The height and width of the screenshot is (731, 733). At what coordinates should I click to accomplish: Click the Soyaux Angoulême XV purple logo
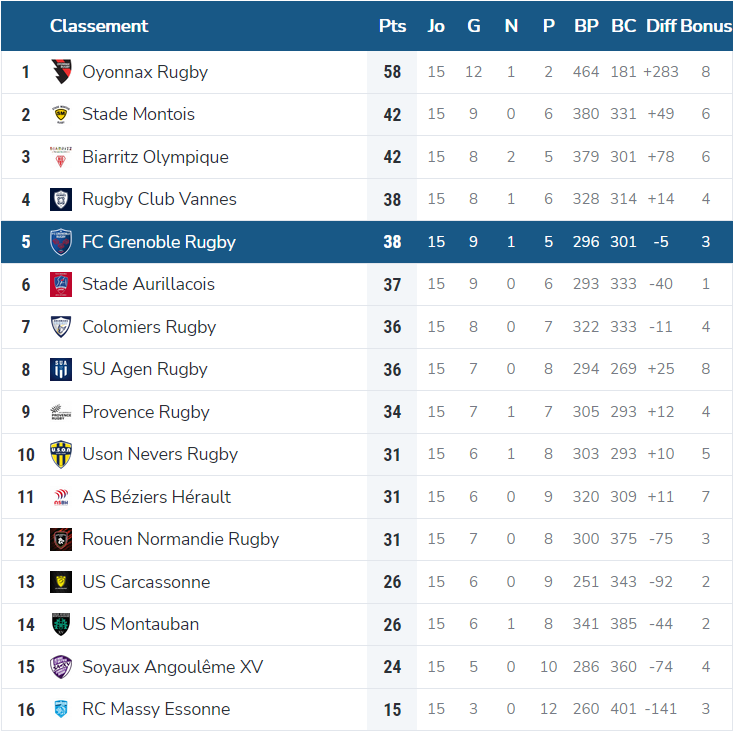click(61, 667)
